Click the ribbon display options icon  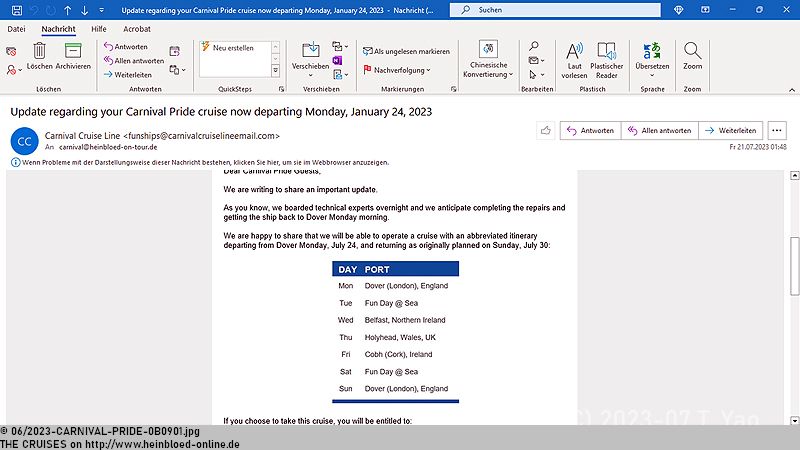(705, 10)
